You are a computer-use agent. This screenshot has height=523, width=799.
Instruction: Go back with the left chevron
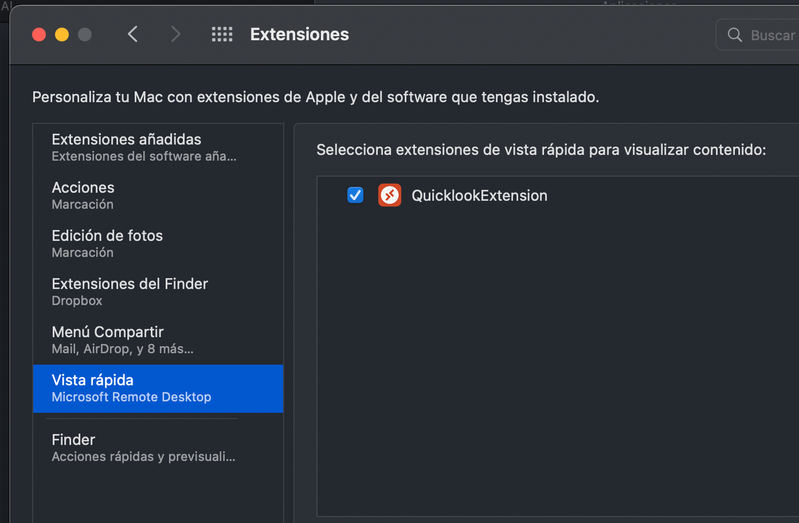133,34
